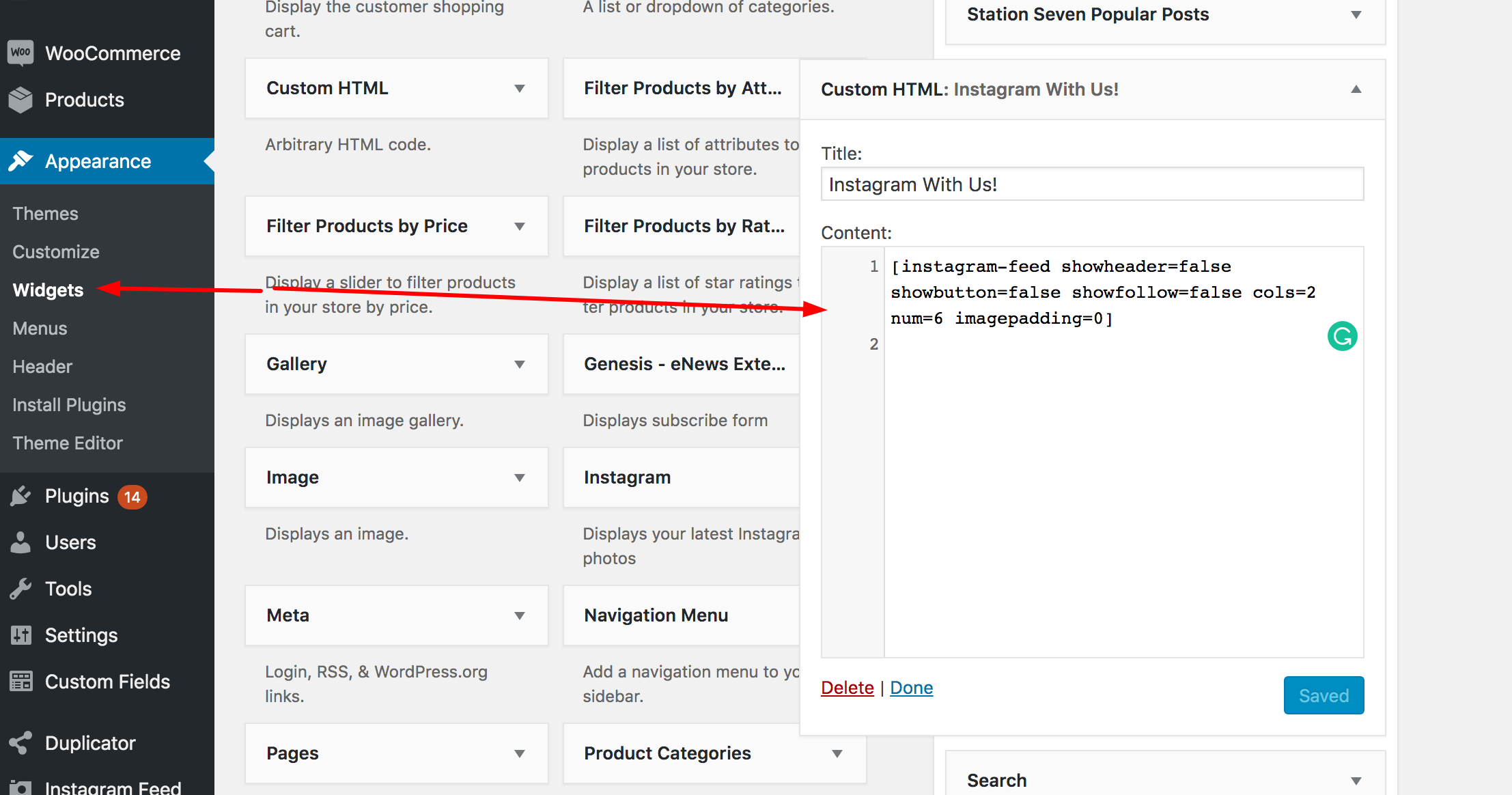The image size is (1512, 795).
Task: Open the Plugins menu label
Action: [77, 496]
